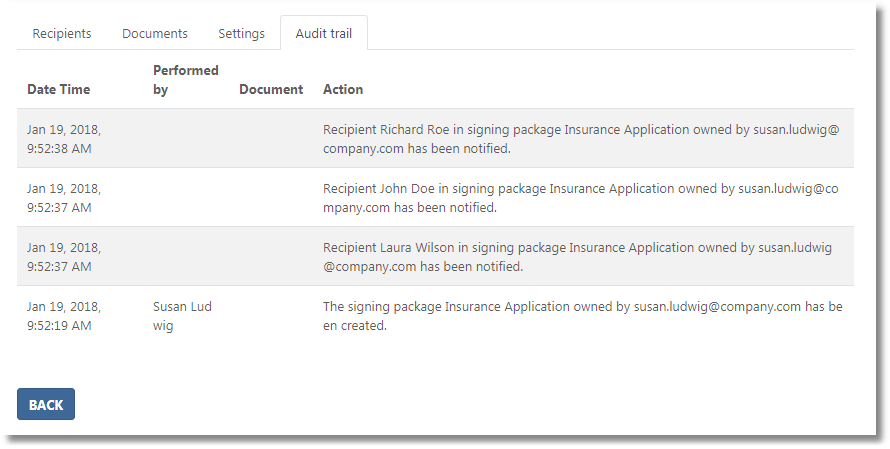Click the Date Time column header
The width and height of the screenshot is (890, 449).
click(x=58, y=89)
